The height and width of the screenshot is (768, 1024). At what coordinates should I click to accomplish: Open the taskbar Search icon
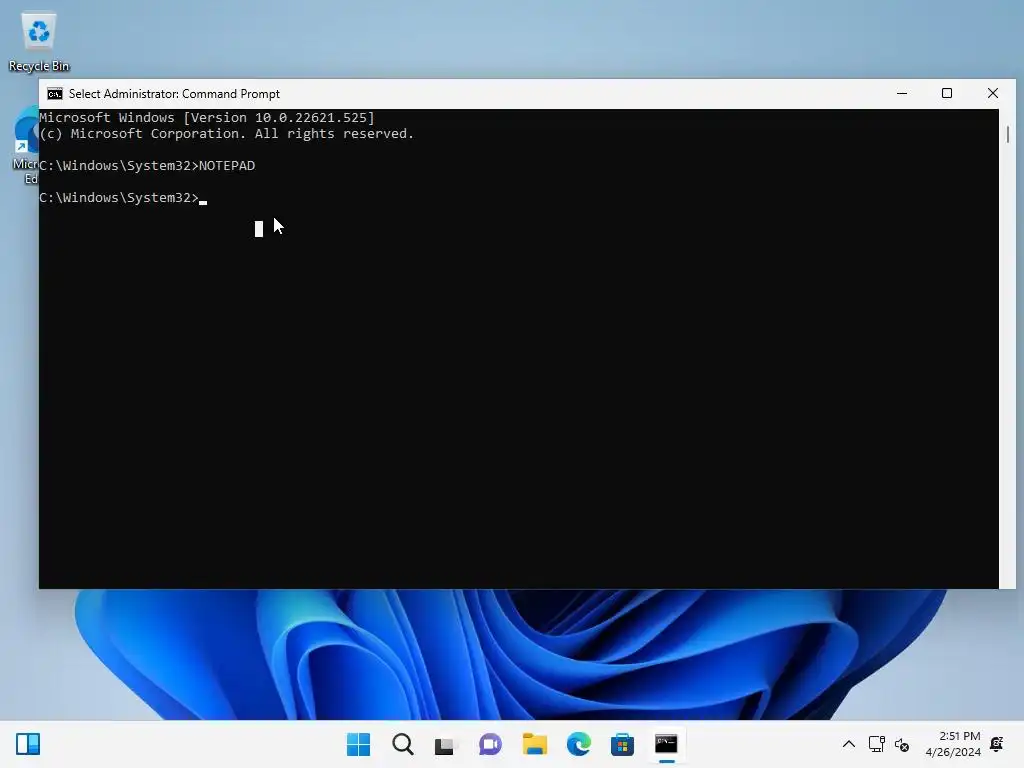[402, 744]
